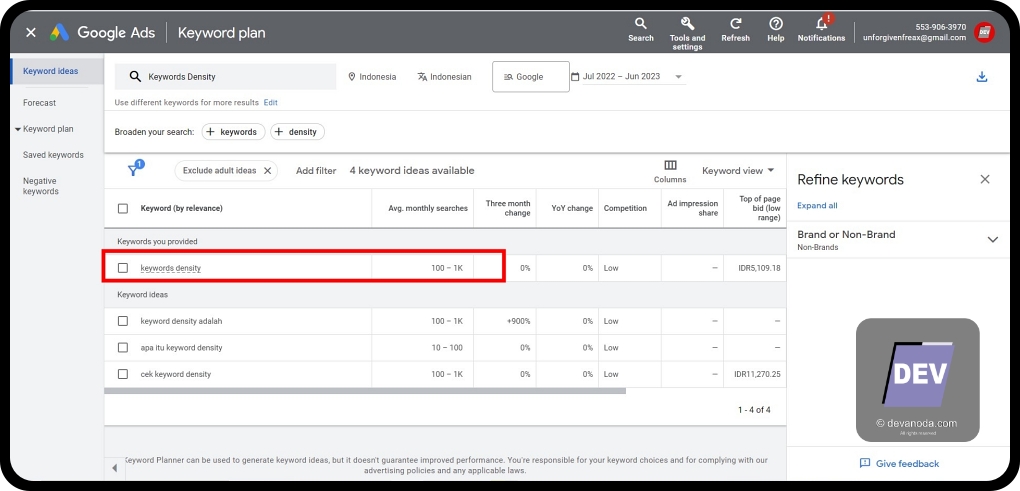The width and height of the screenshot is (1020, 491).
Task: Sort by Avg. monthly searches column
Action: [x=428, y=209]
